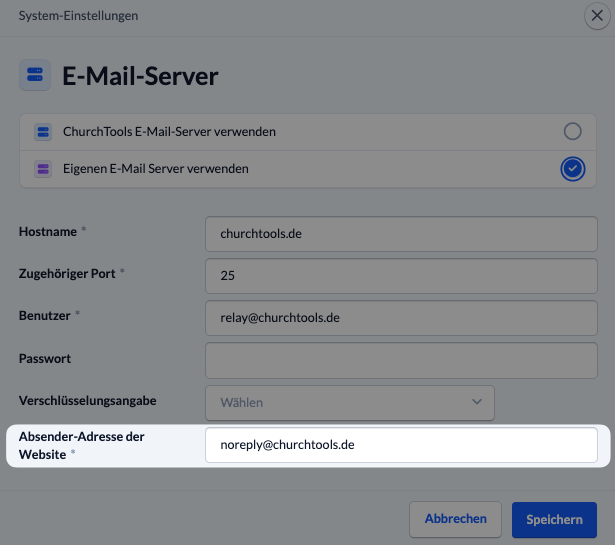Click the Absender-Adresse der Website field
The image size is (615, 545).
[403, 445]
